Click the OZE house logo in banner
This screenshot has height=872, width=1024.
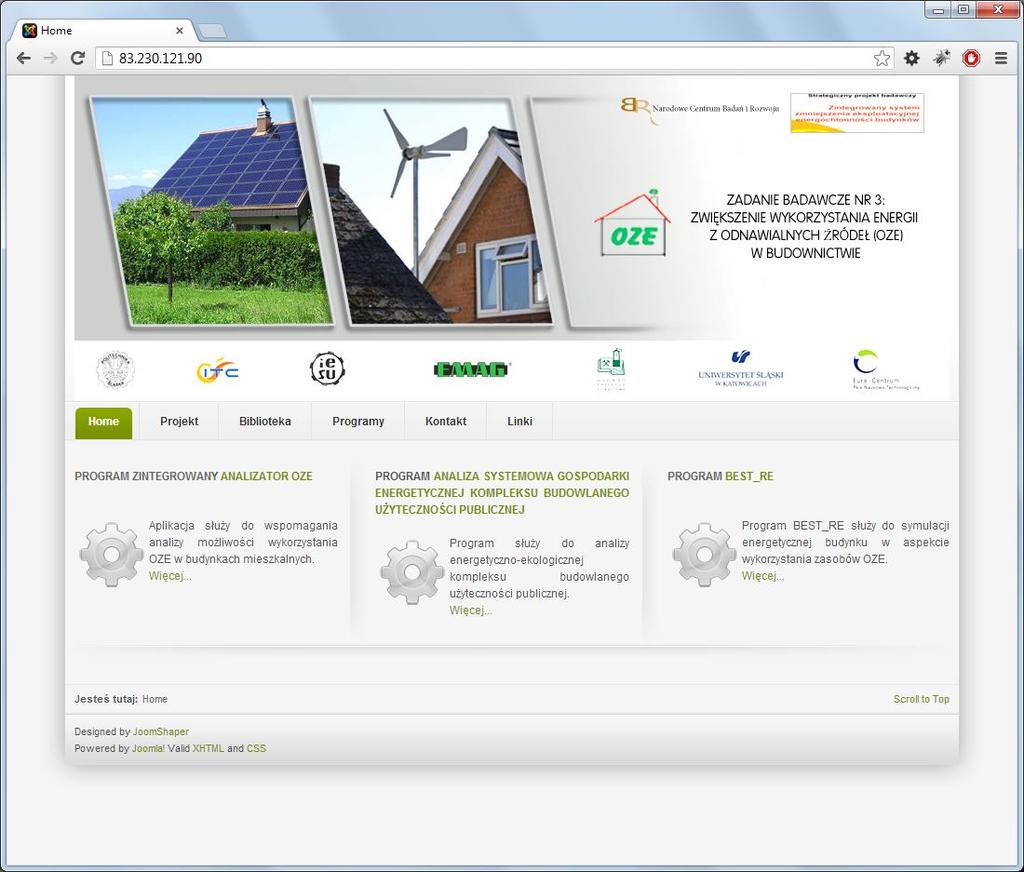click(x=632, y=224)
